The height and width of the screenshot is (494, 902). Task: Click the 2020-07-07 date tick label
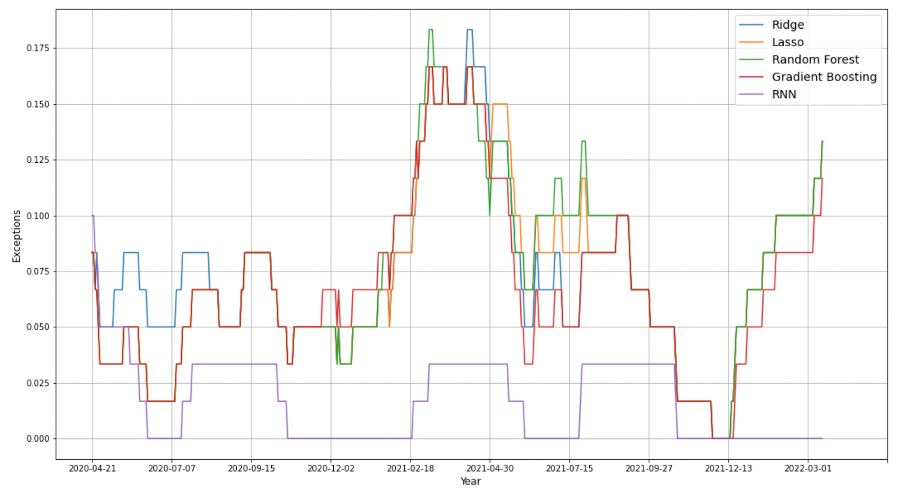pos(171,469)
